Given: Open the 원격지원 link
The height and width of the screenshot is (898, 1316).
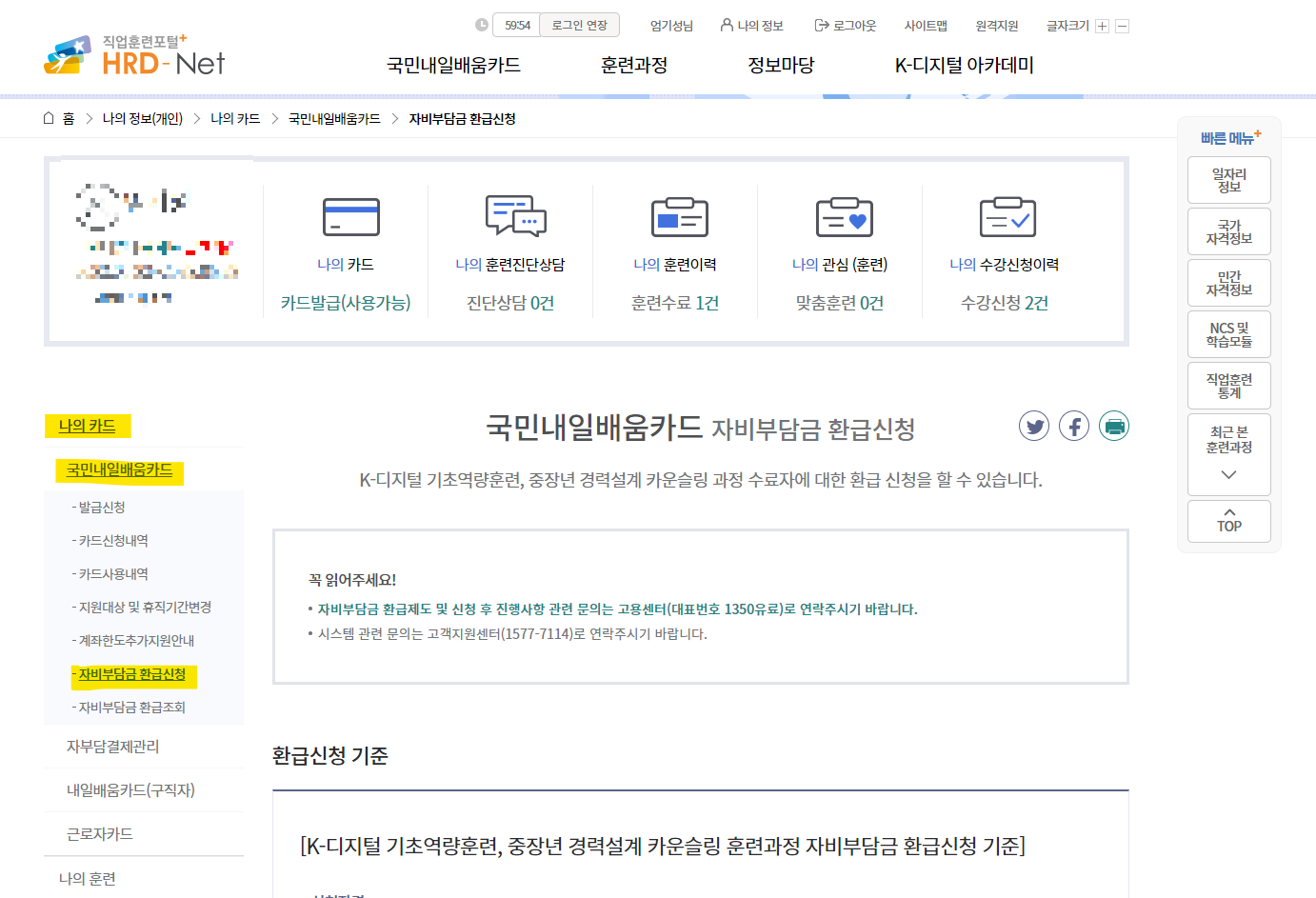Looking at the screenshot, I should tap(997, 26).
